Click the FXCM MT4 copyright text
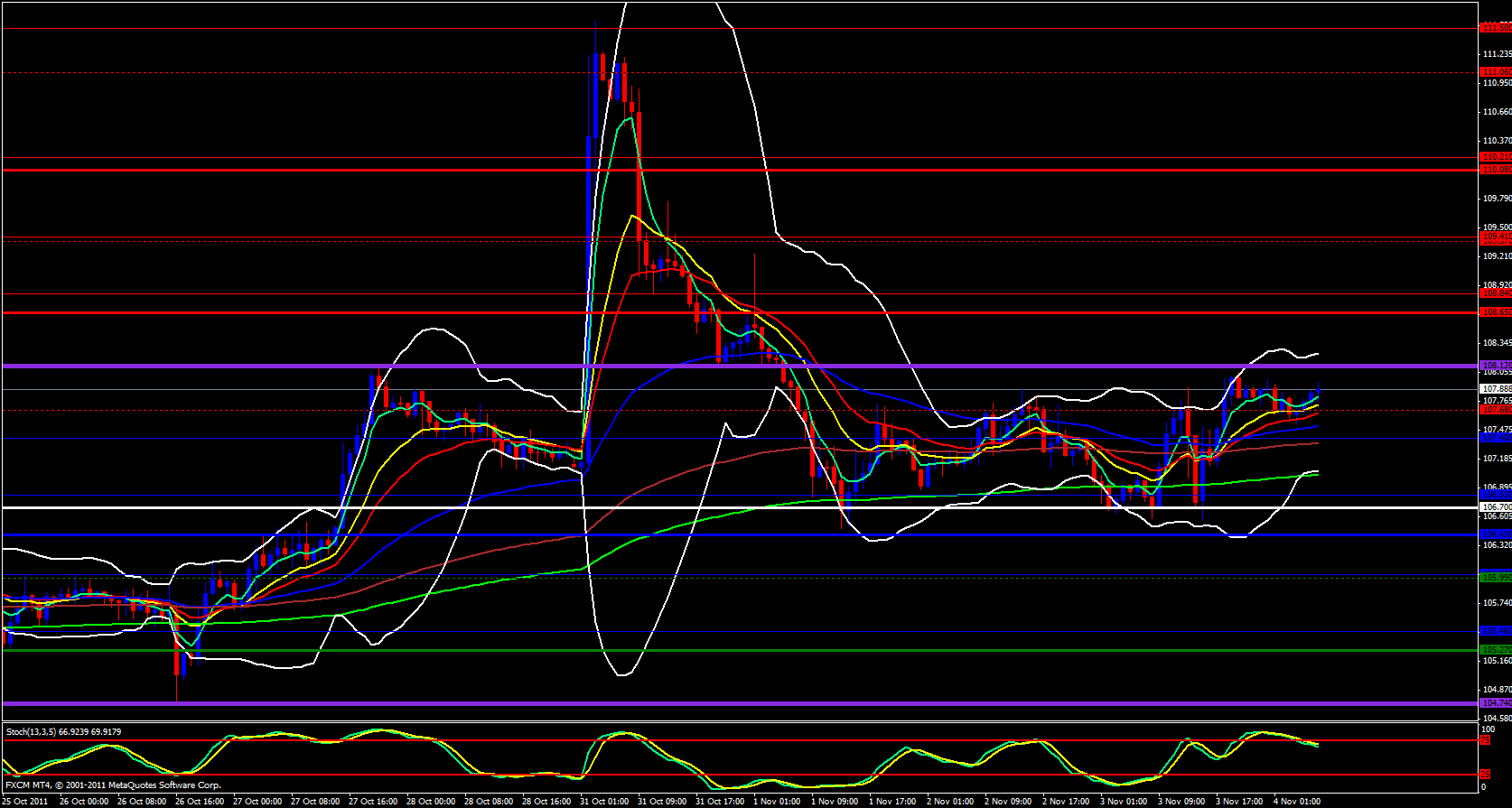Viewport: 1512px width, 808px height. click(x=113, y=785)
